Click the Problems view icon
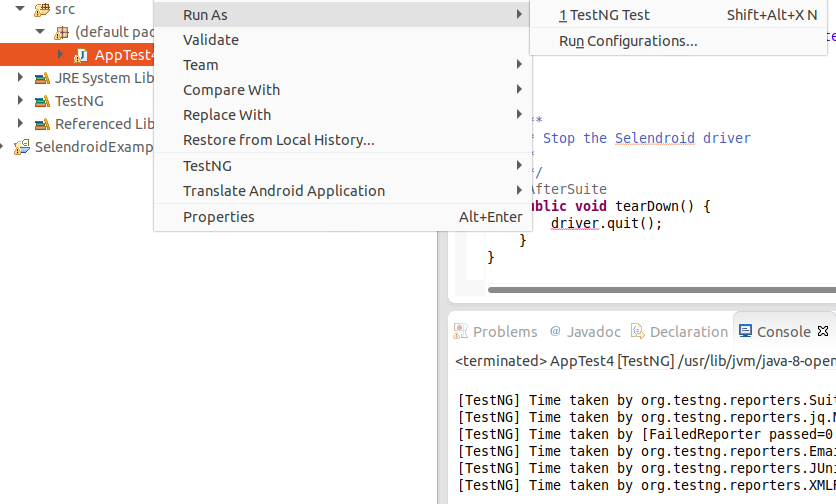Viewport: 836px width, 504px height. pos(461,331)
